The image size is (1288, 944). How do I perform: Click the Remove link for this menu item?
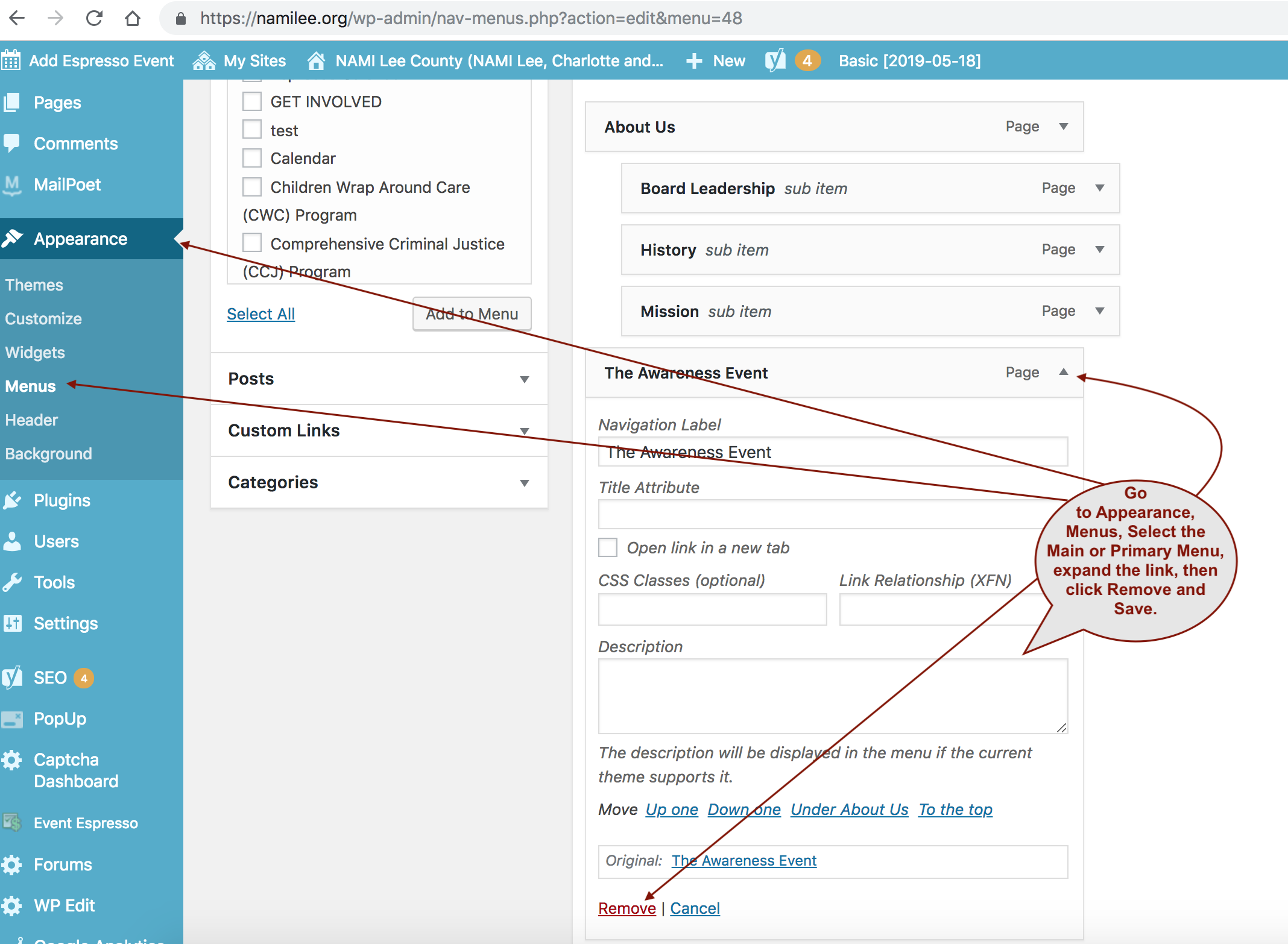point(627,908)
